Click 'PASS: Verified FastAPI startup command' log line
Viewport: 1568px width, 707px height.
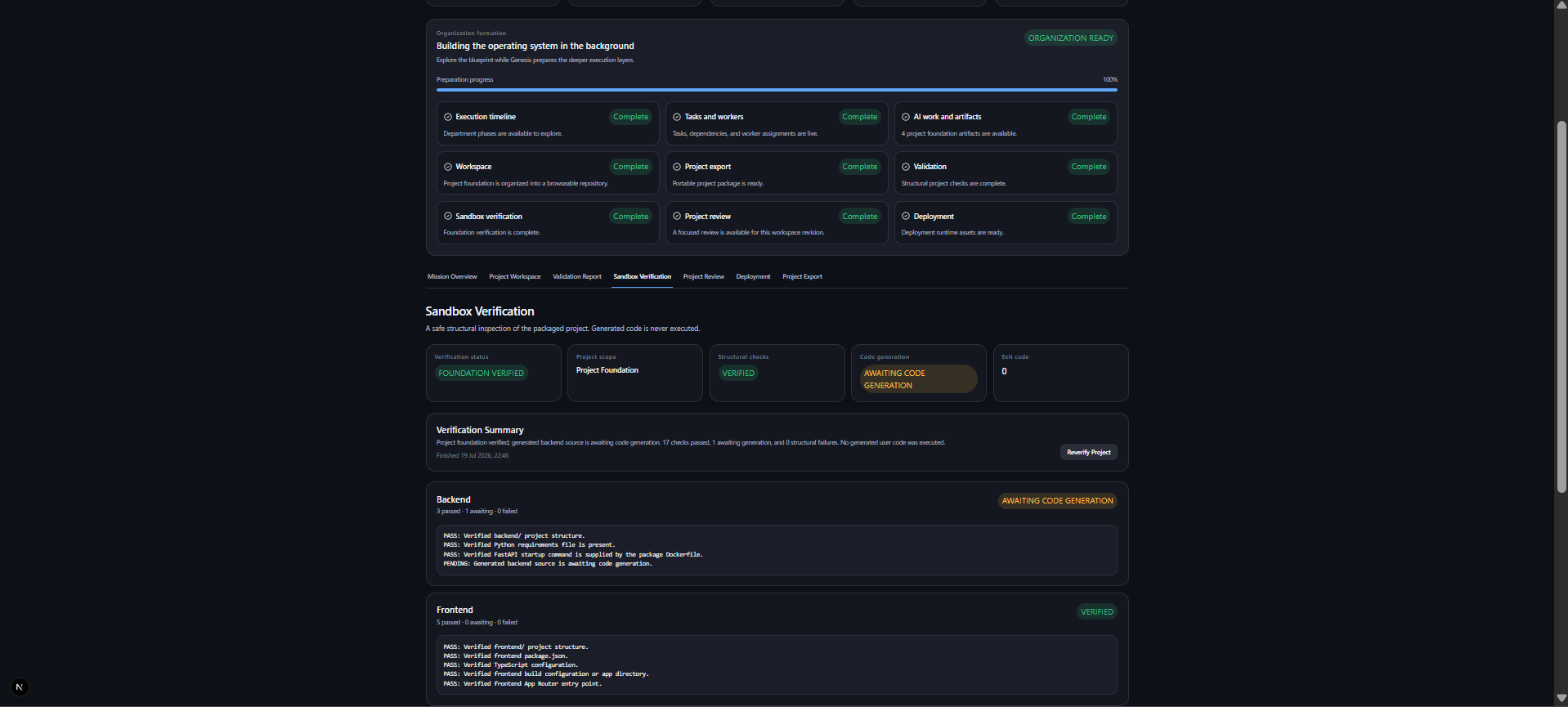573,555
